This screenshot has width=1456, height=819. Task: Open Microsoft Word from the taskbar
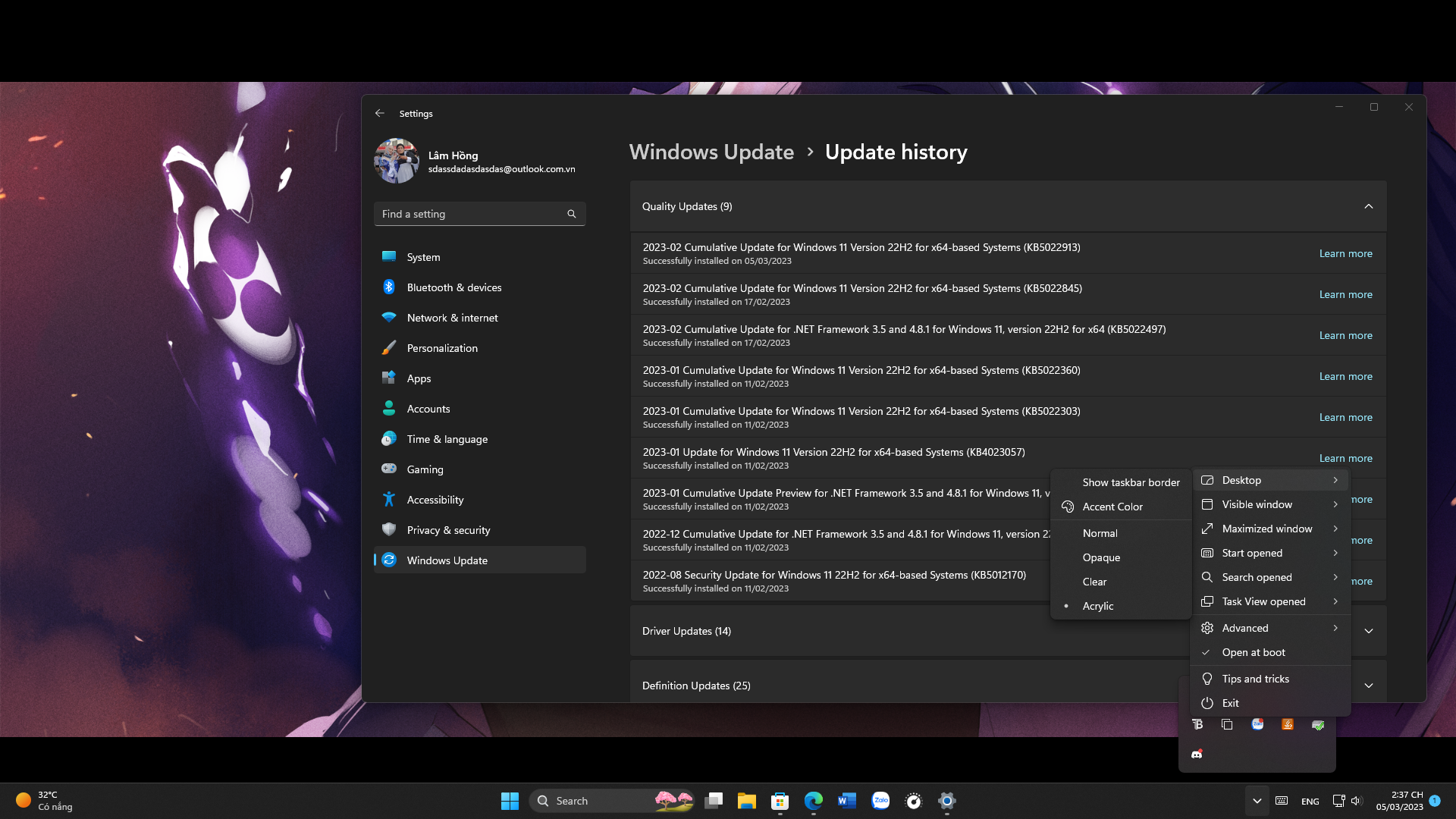[847, 801]
